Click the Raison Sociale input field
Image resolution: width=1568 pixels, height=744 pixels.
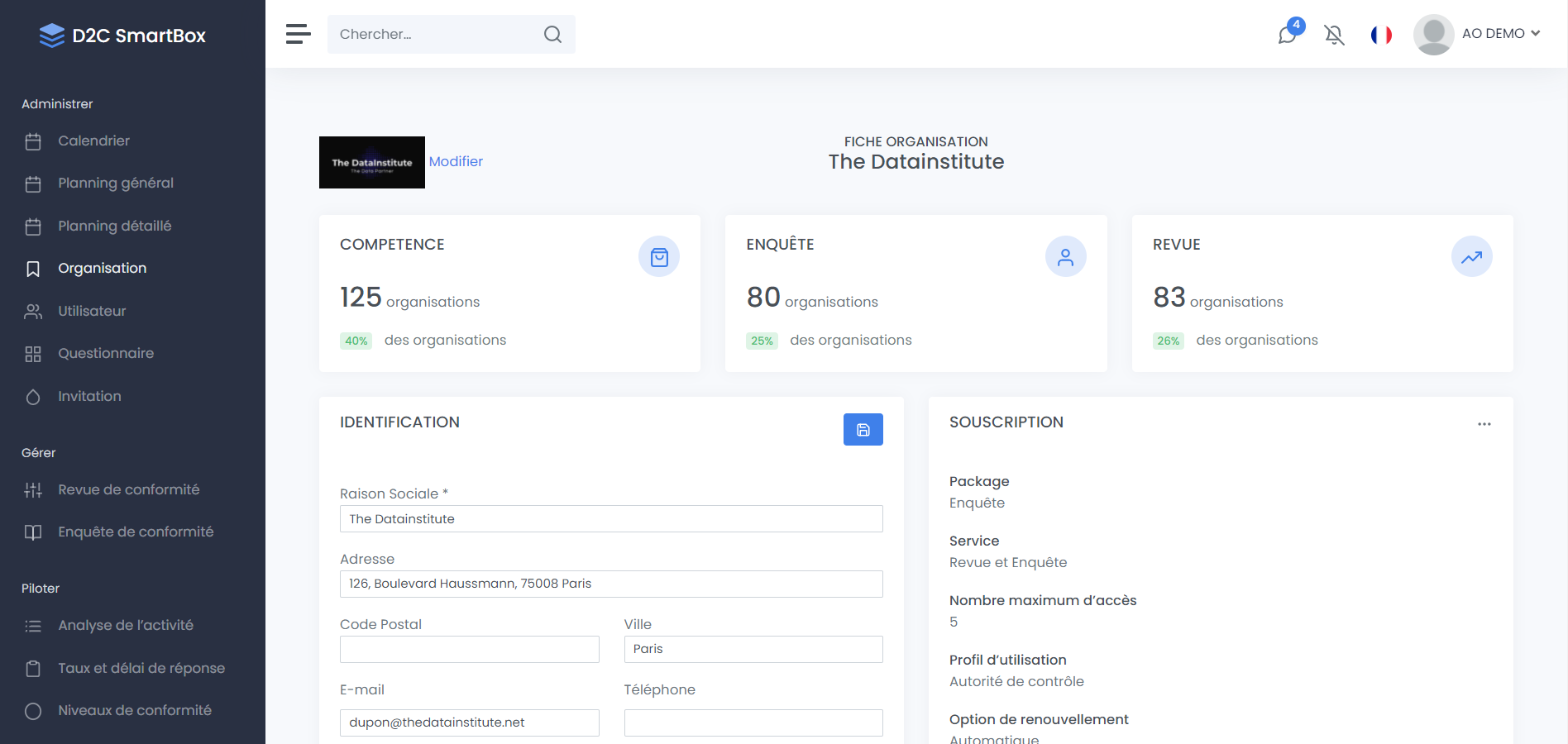[611, 519]
